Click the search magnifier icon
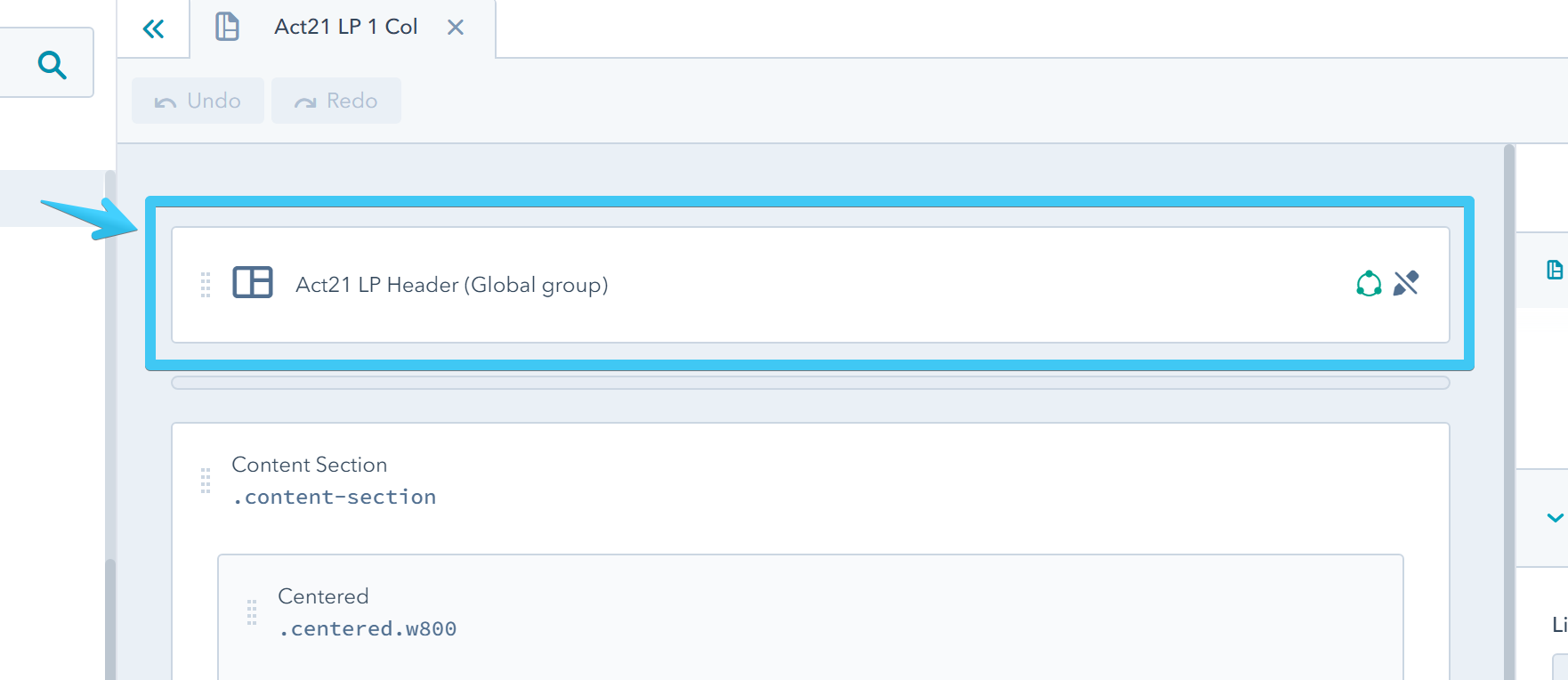The height and width of the screenshot is (680, 1568). pos(53,65)
